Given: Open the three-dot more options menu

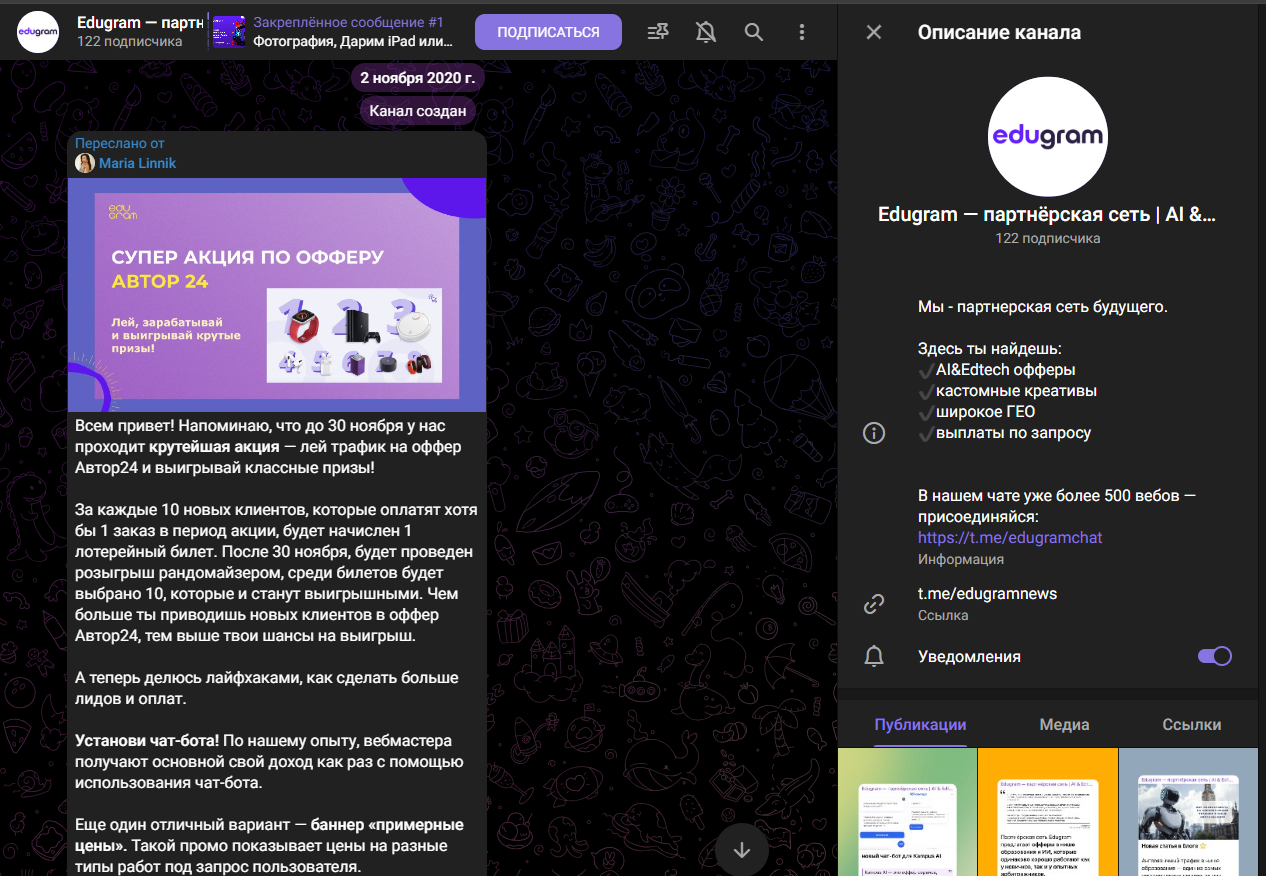Looking at the screenshot, I should (802, 32).
